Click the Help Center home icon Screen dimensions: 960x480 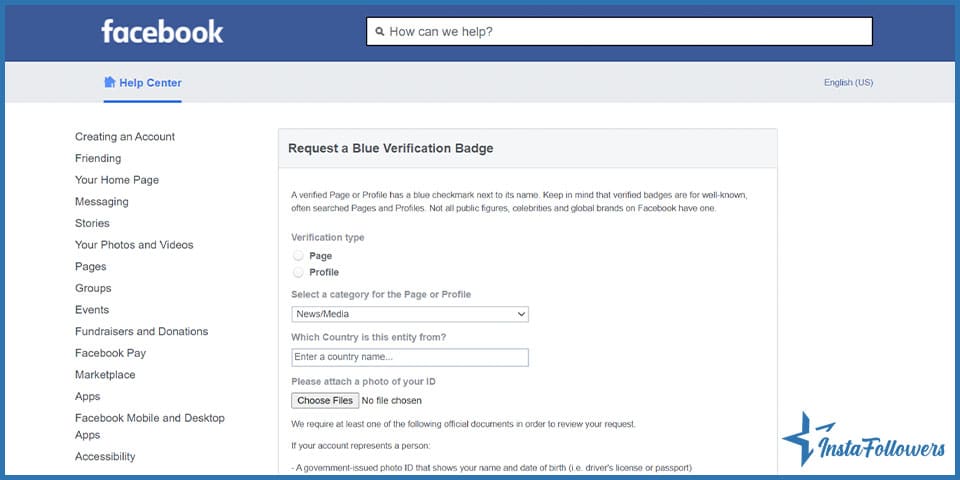pos(110,82)
